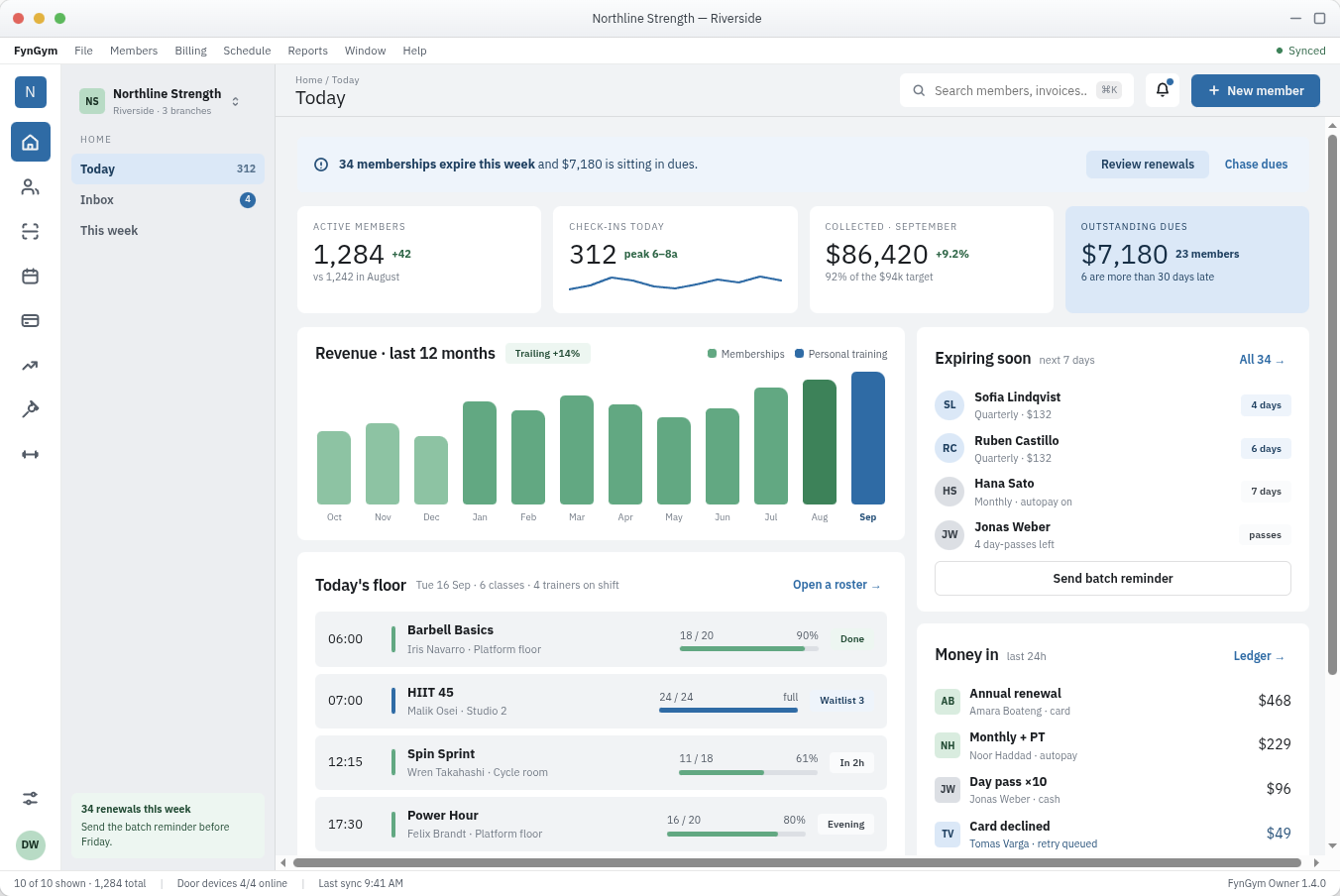Click the Sep revenue bar

point(868,438)
